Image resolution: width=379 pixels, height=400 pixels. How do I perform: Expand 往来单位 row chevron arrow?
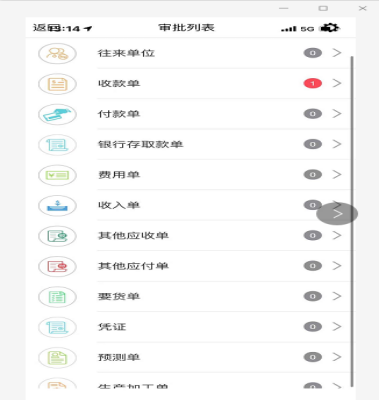[x=337, y=53]
